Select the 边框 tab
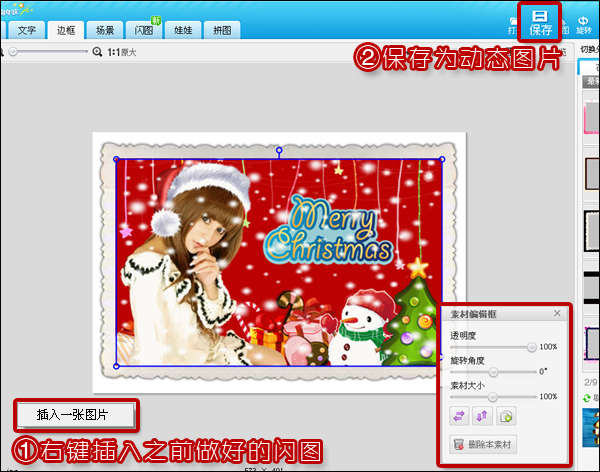Image resolution: width=600 pixels, height=472 pixels. 66,30
